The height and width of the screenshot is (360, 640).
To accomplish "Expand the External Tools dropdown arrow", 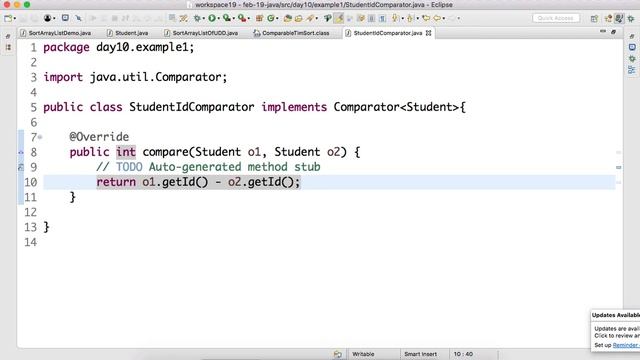I will [x=249, y=18].
